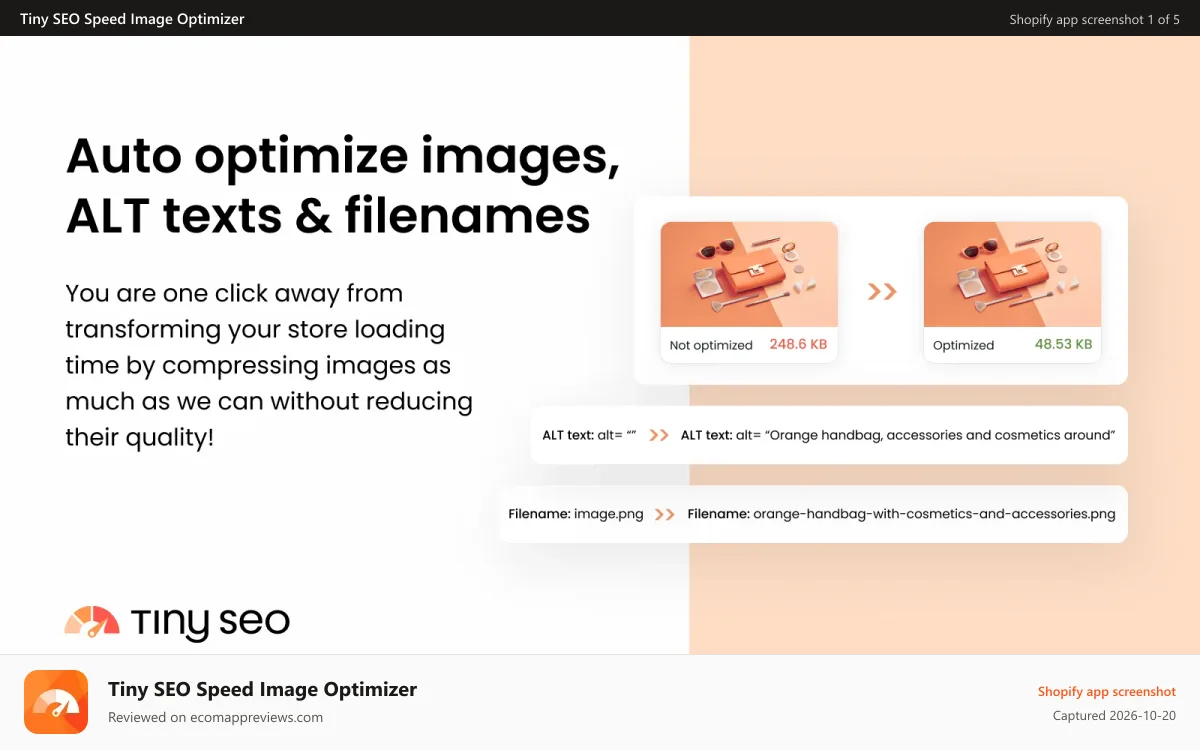The height and width of the screenshot is (750, 1200).
Task: Click 'Captured 2026-10-20' text
Action: point(1114,716)
